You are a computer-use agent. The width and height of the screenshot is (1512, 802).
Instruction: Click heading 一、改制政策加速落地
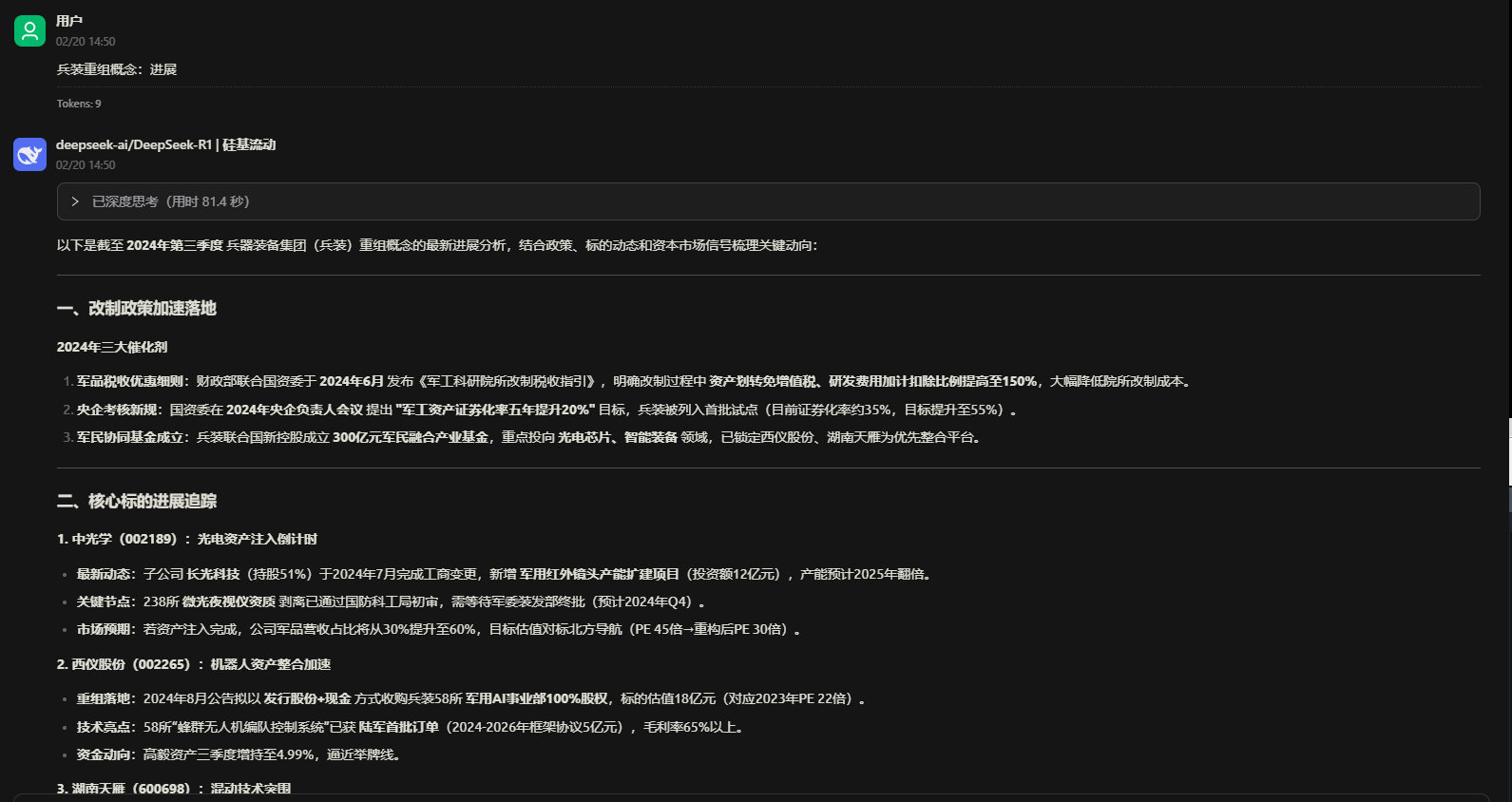[x=137, y=308]
